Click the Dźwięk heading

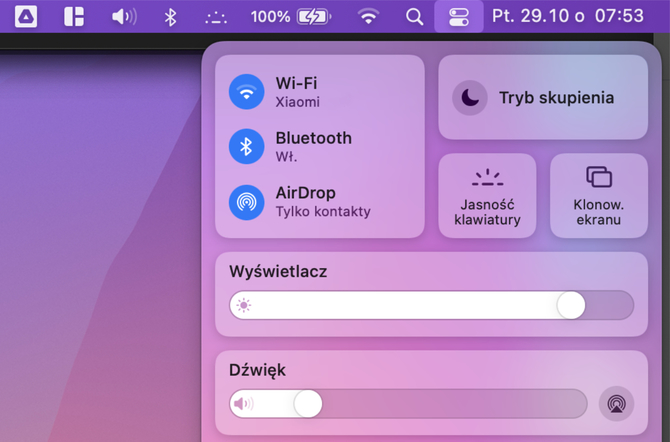point(257,370)
